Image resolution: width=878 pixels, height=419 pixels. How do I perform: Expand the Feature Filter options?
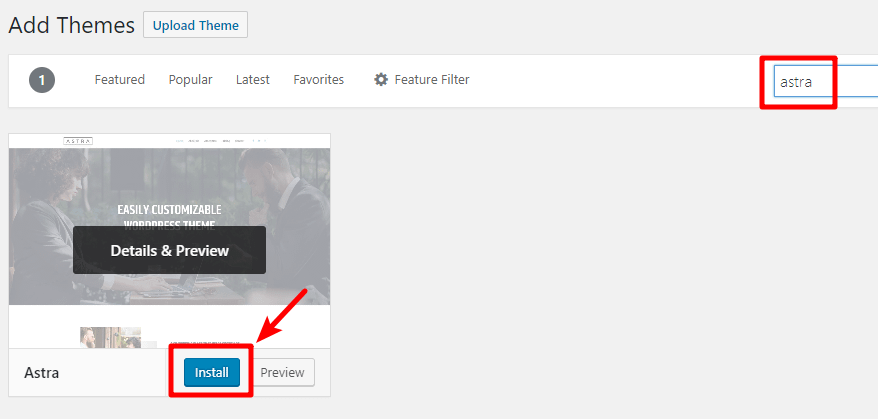click(422, 80)
